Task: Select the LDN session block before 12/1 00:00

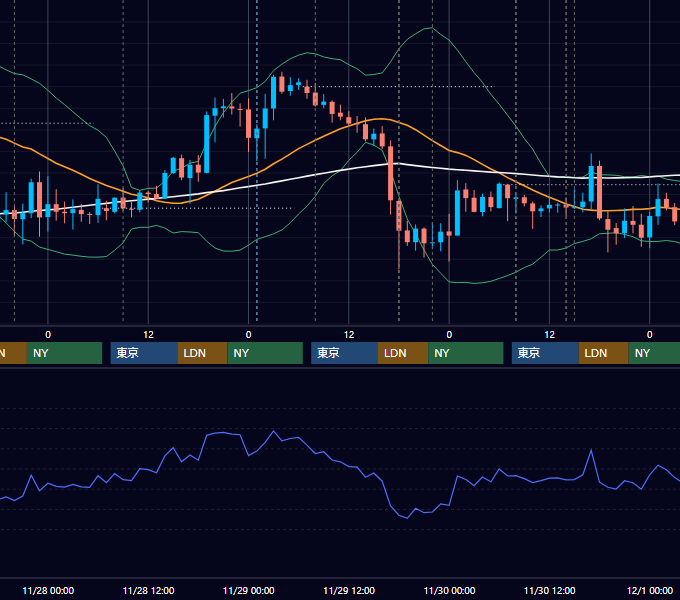Action: pos(604,353)
